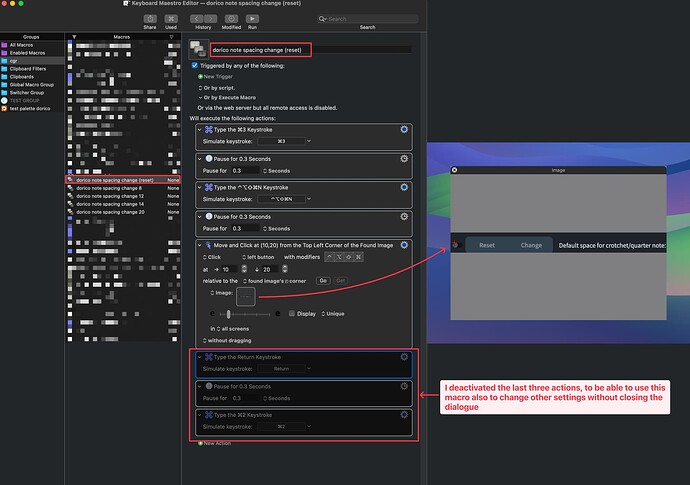Click the Used toolbar icon
Viewport: 690px width, 485px height.
pyautogui.click(x=171, y=19)
